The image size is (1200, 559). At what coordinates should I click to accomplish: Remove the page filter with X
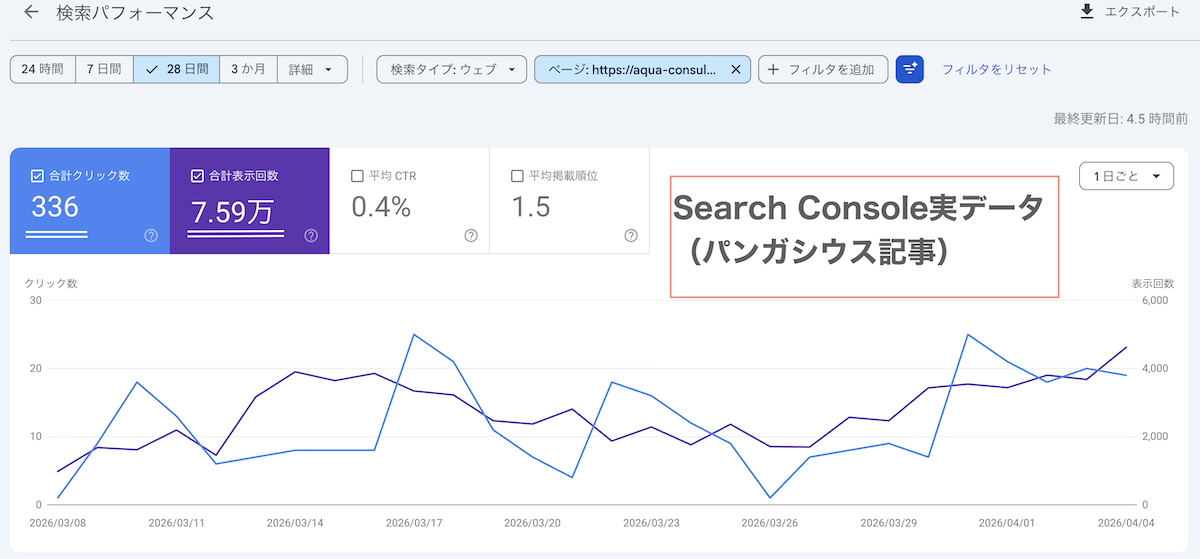click(736, 69)
